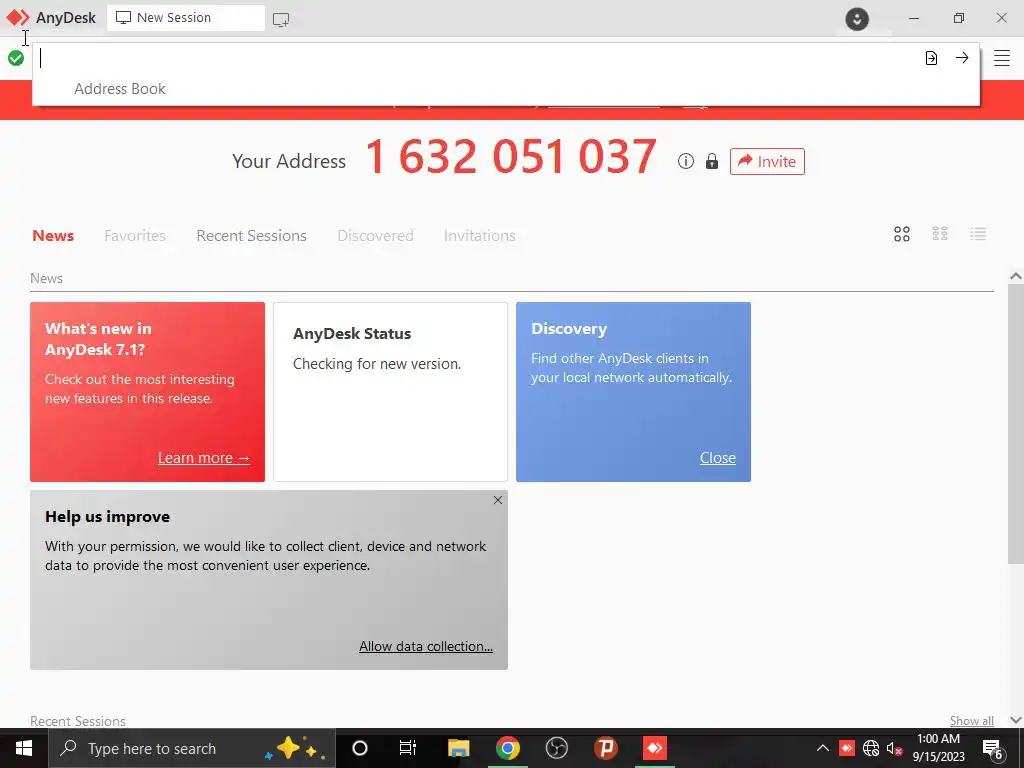Select small tiles view icon

[x=940, y=234]
